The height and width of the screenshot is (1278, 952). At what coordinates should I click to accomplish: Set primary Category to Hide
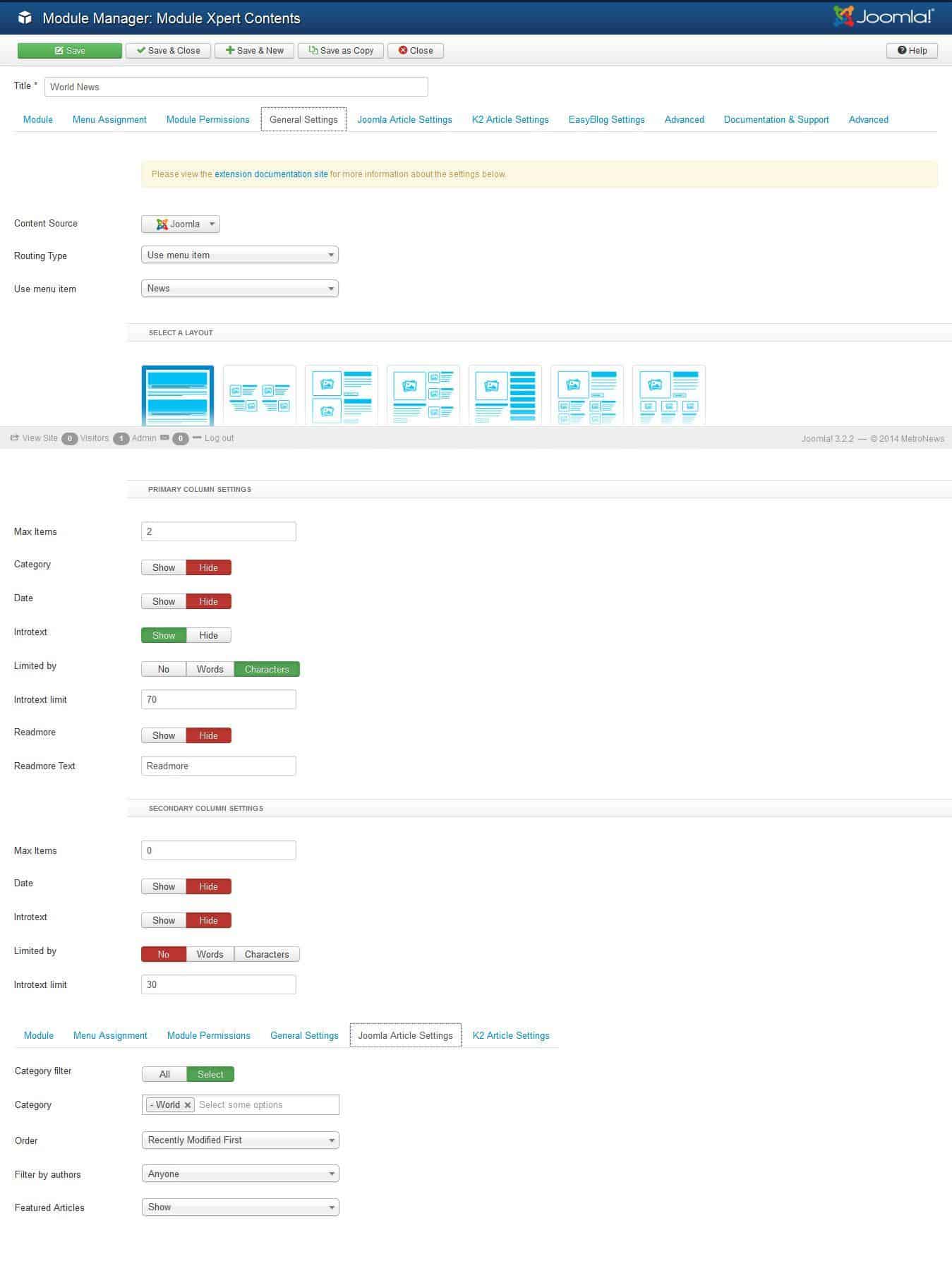pyautogui.click(x=209, y=567)
